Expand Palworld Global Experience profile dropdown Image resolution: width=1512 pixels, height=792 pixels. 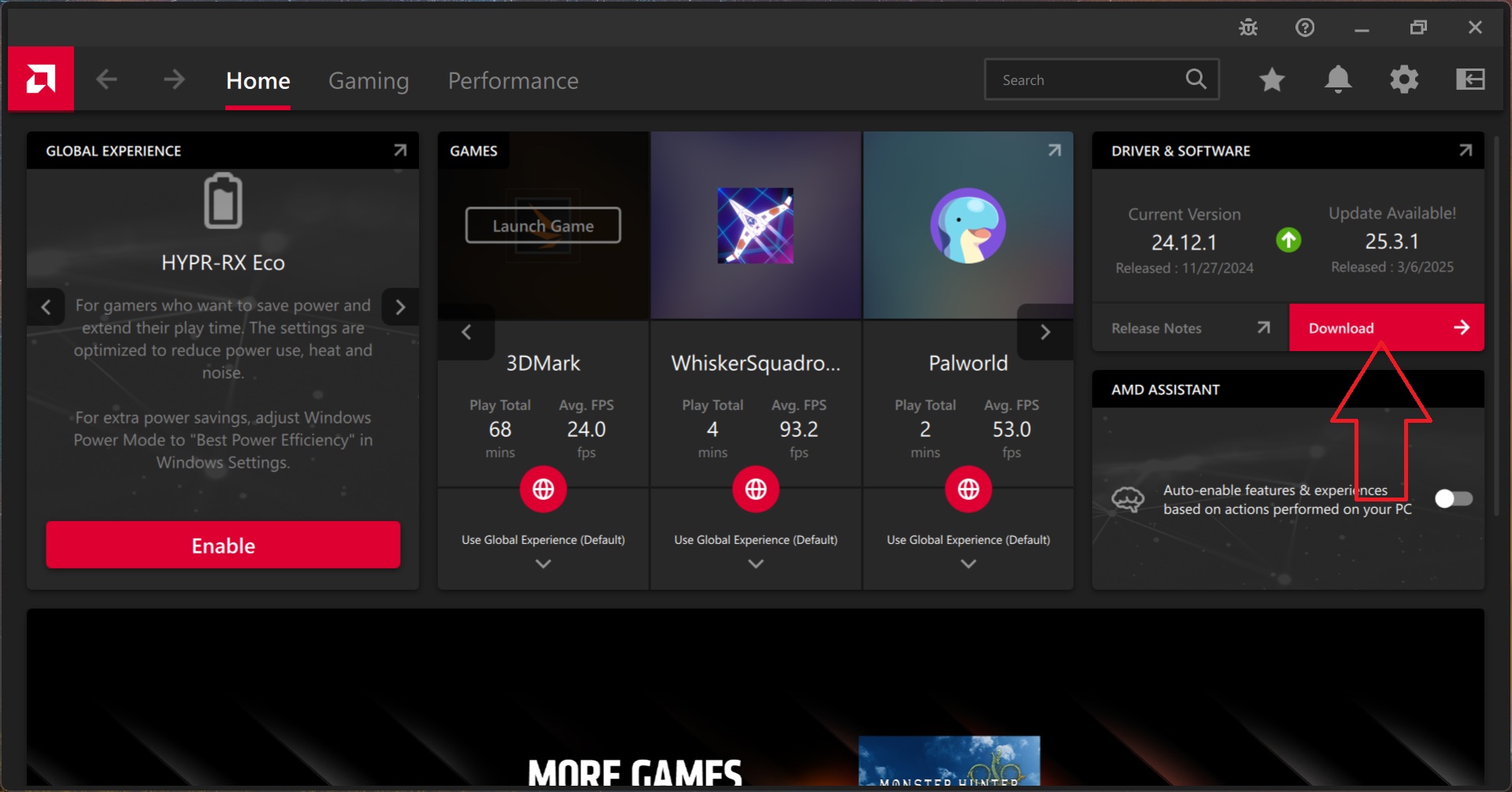pyautogui.click(x=968, y=564)
